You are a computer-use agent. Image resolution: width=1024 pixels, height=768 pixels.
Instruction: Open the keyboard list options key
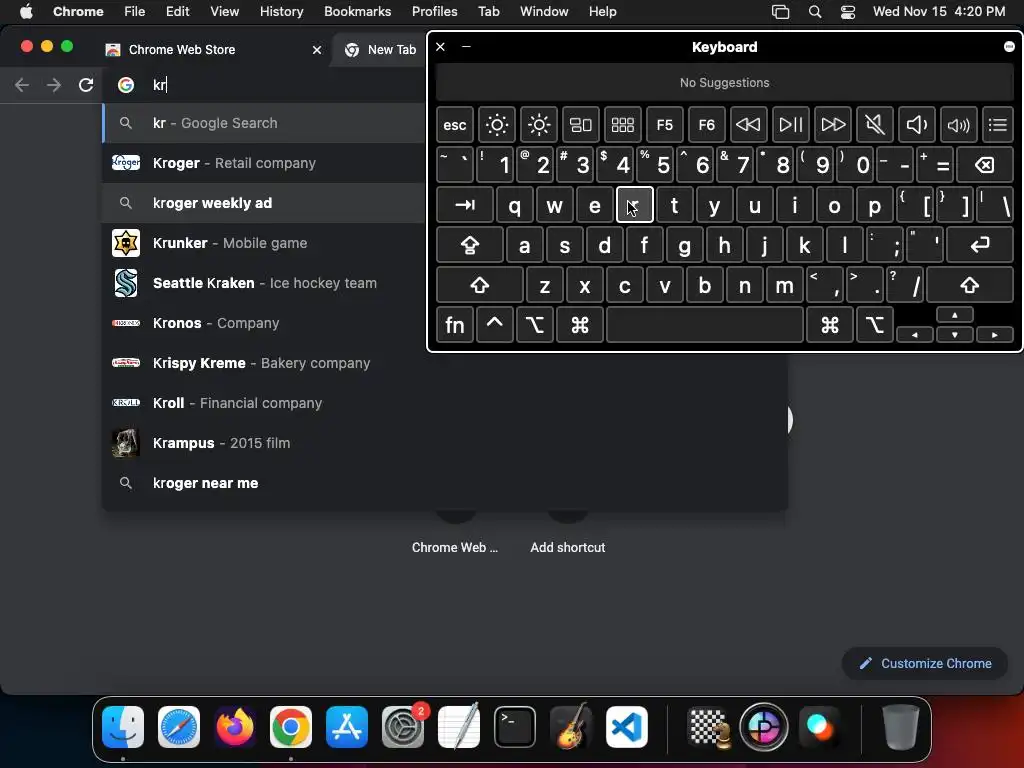tap(998, 125)
